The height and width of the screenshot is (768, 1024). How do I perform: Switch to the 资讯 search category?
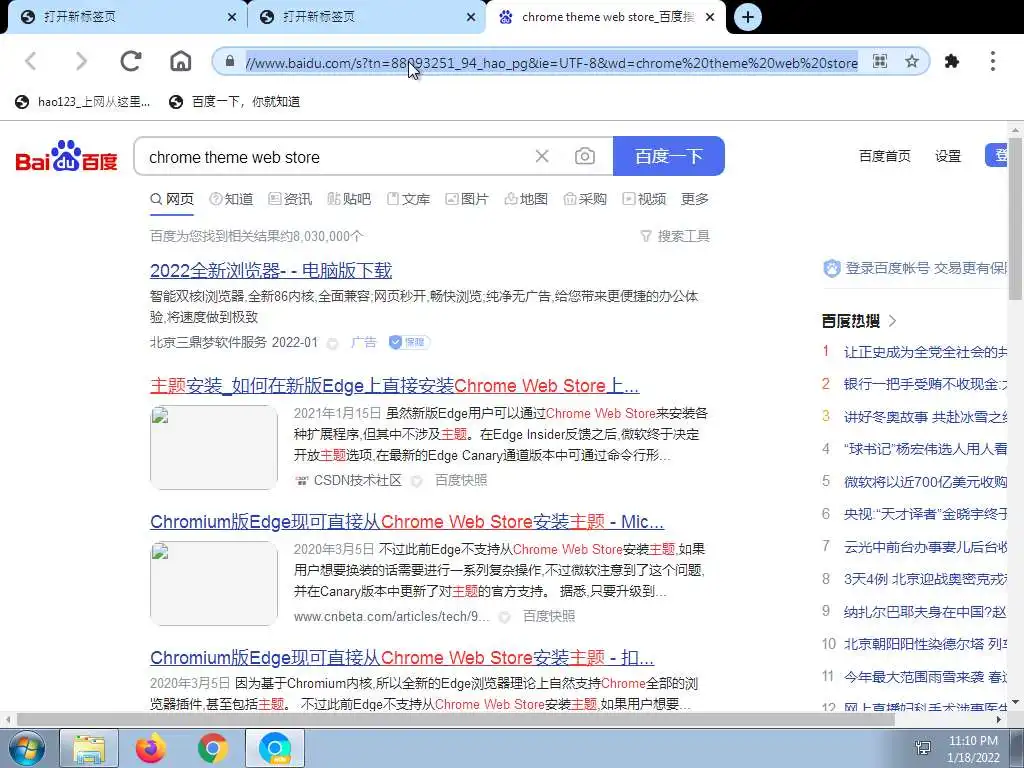click(x=291, y=199)
